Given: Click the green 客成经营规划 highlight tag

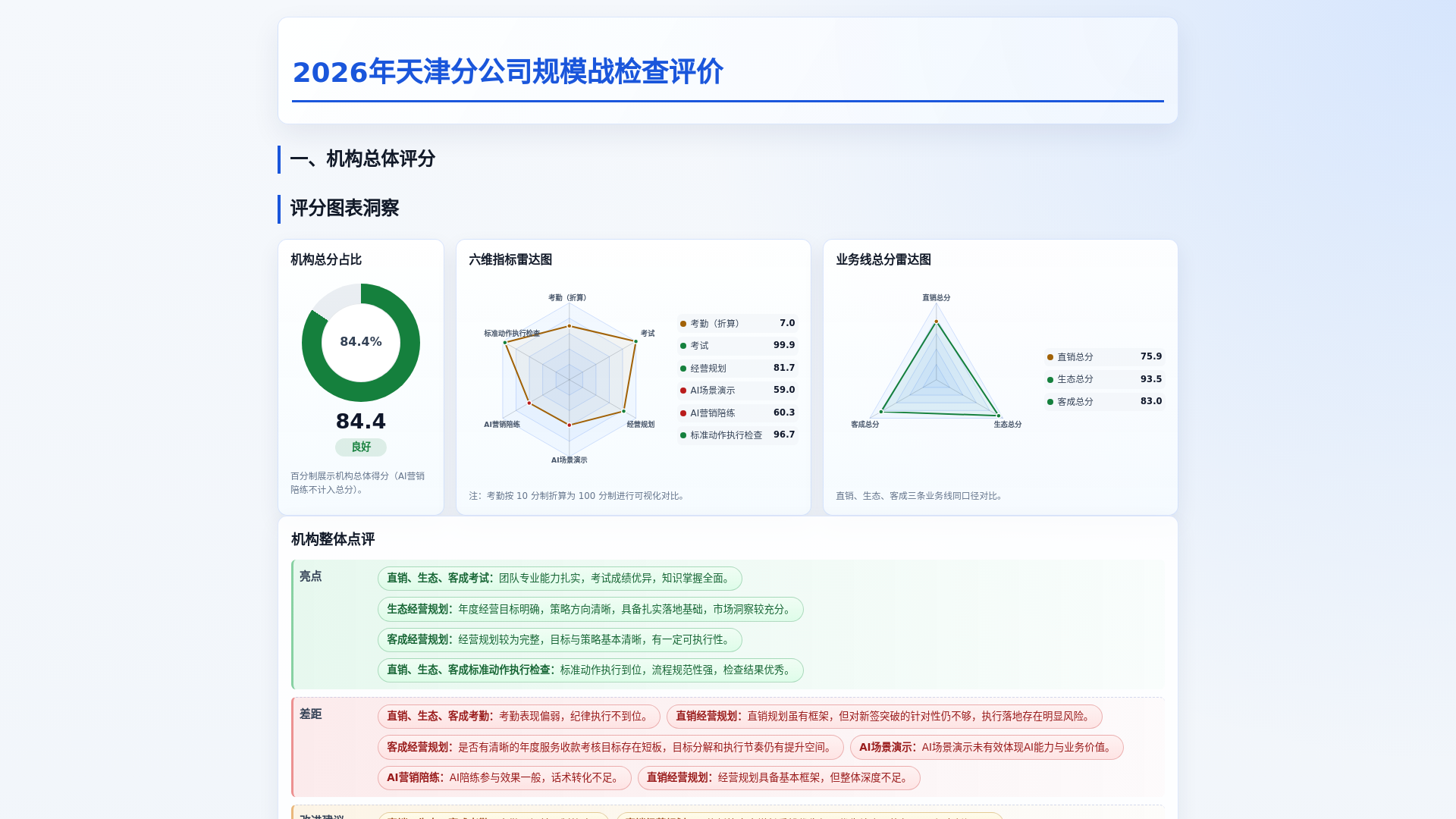Looking at the screenshot, I should tap(560, 640).
